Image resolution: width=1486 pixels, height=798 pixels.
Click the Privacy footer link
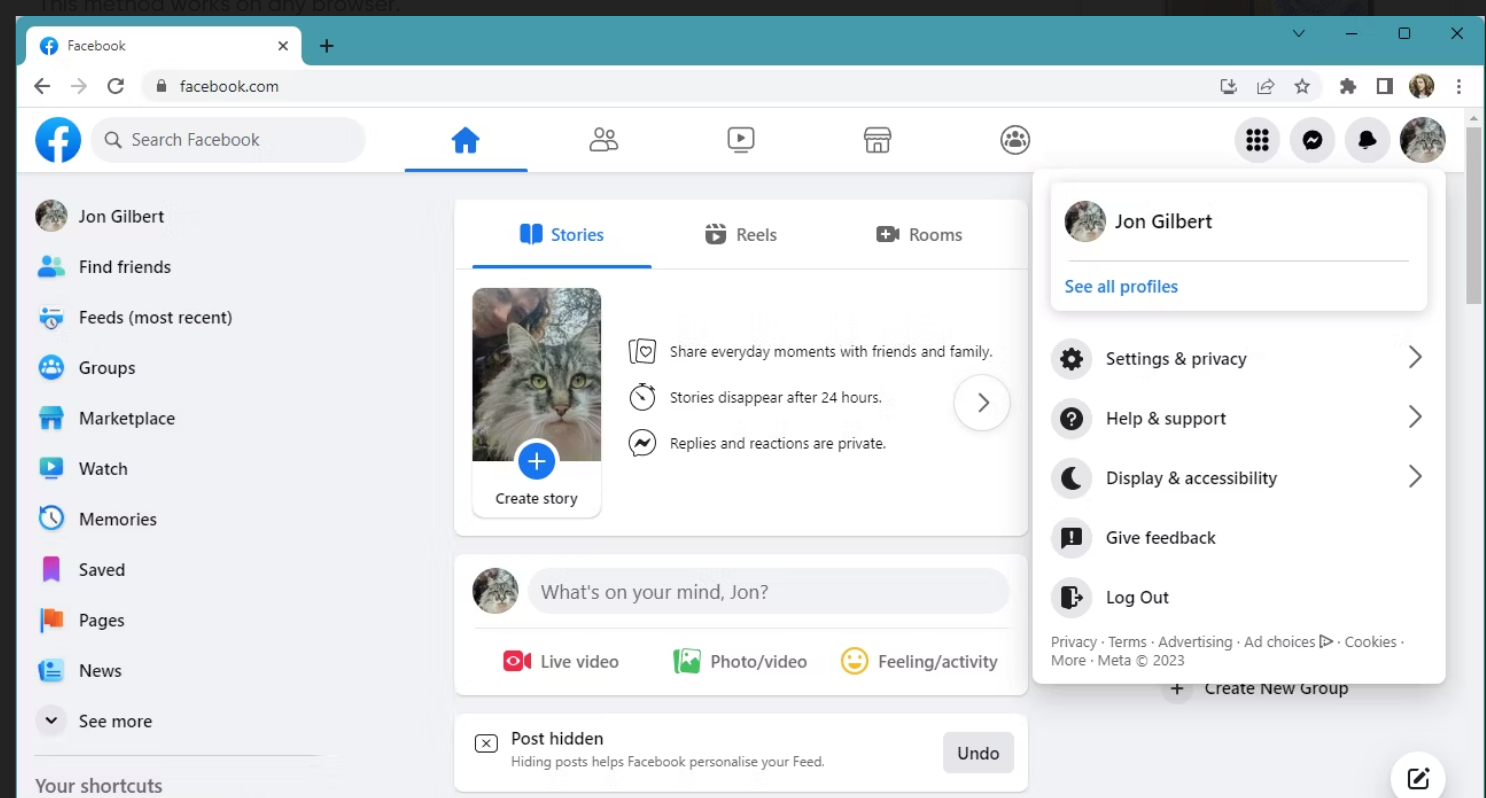[1074, 642]
